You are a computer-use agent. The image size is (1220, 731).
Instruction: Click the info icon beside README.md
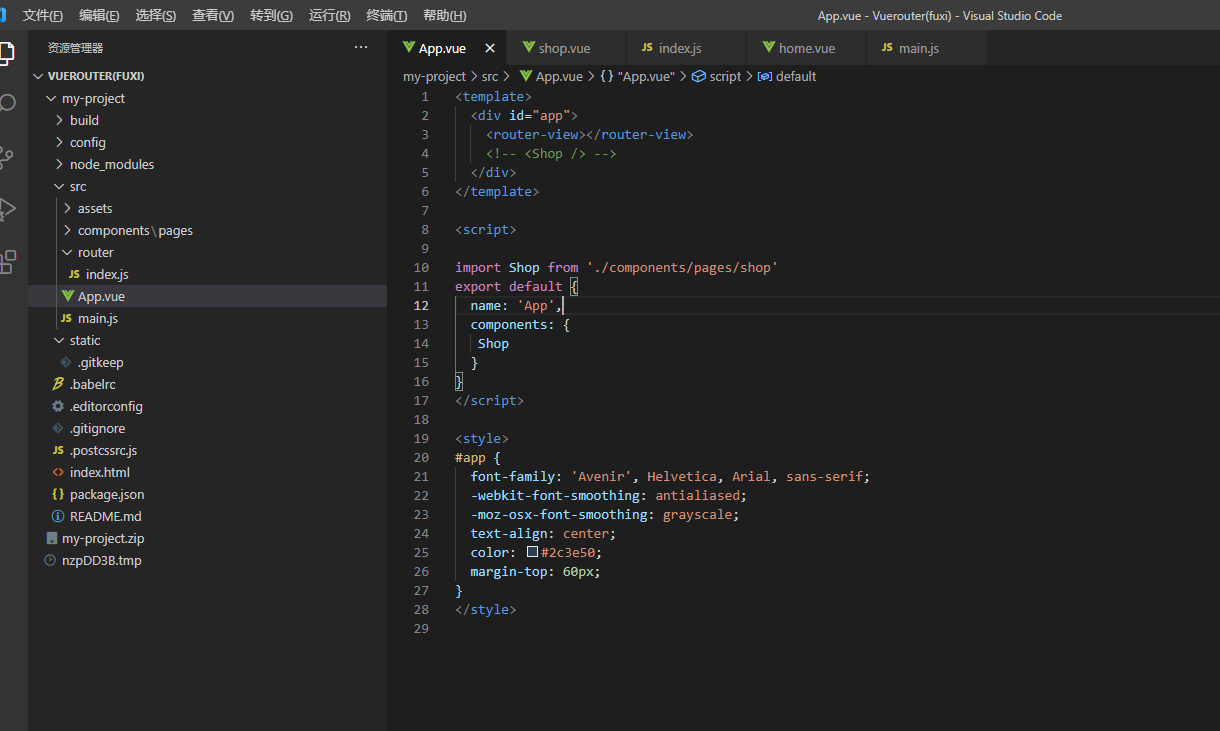58,516
